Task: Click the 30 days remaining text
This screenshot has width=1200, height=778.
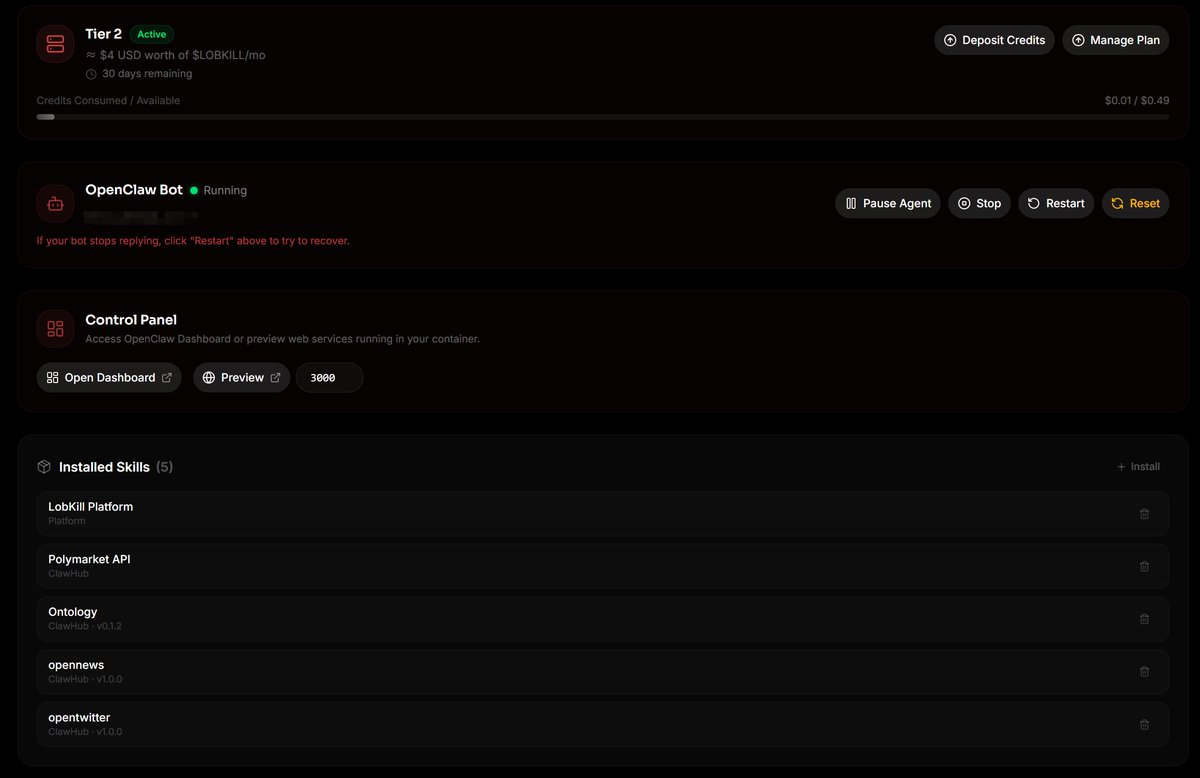Action: tap(147, 74)
